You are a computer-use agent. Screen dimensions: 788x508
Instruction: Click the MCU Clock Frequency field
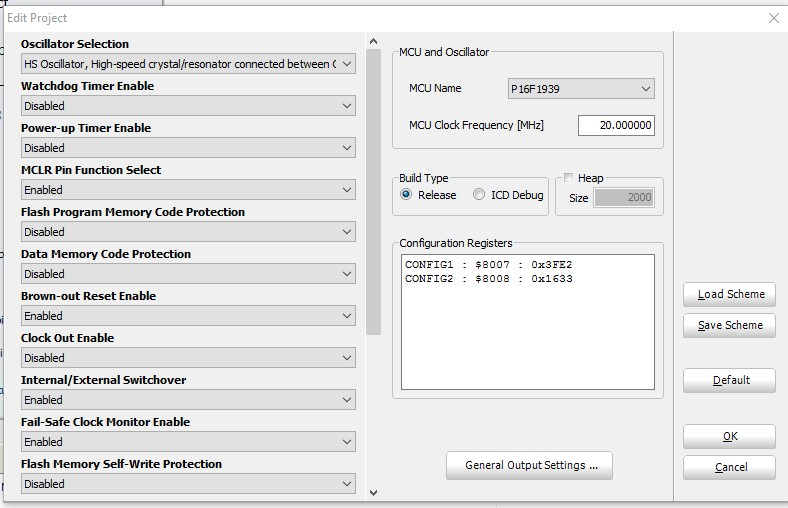(616, 125)
